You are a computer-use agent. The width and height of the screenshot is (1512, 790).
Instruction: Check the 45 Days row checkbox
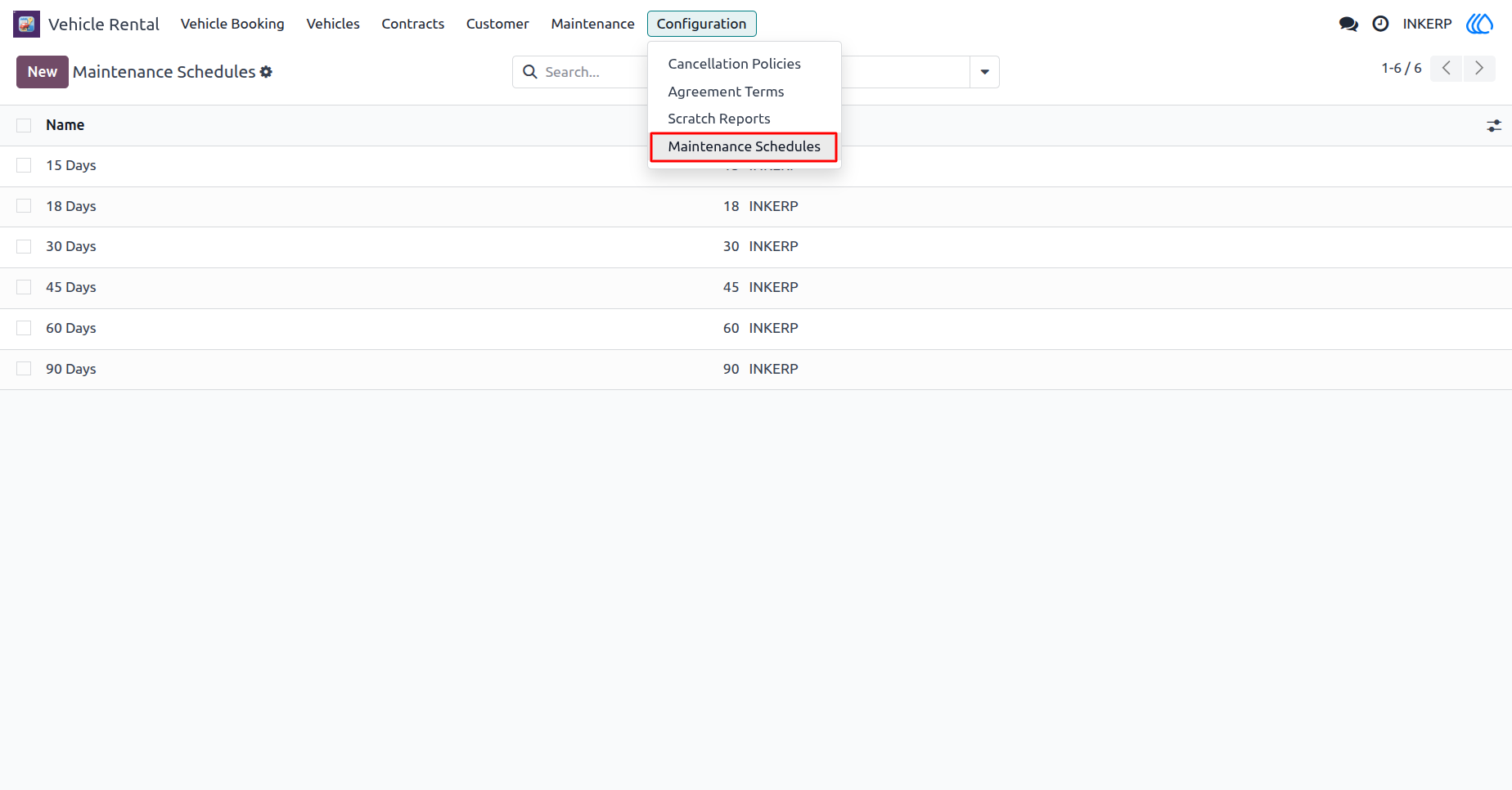coord(24,287)
